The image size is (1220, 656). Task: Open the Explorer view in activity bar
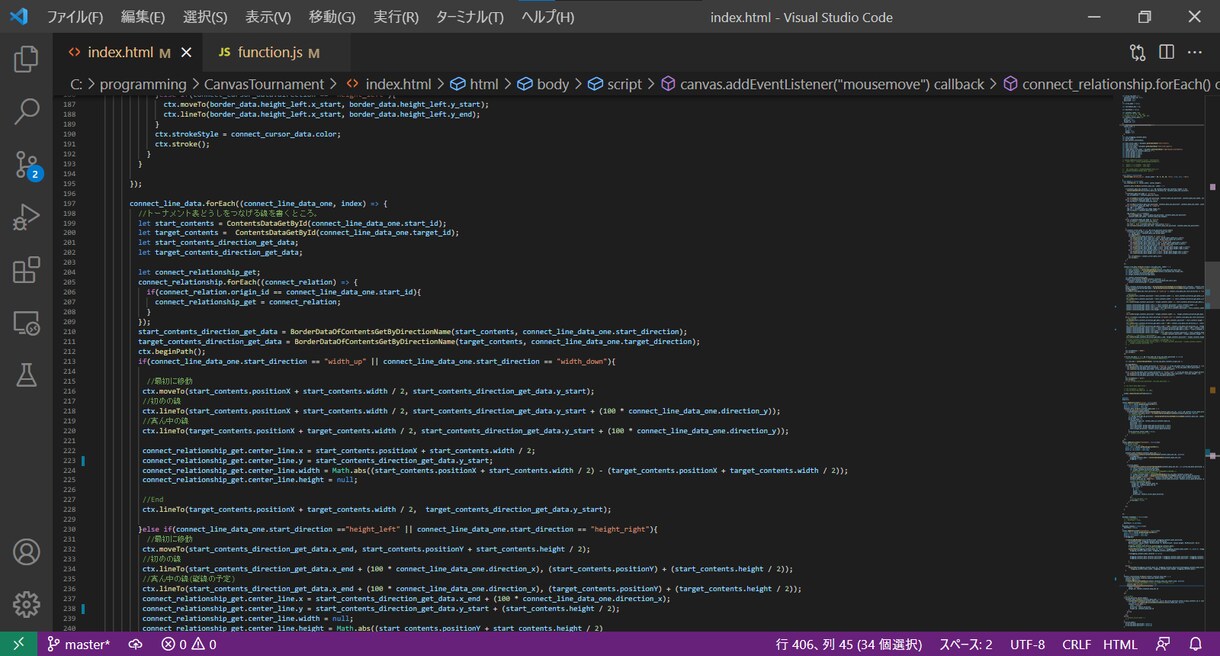click(26, 59)
